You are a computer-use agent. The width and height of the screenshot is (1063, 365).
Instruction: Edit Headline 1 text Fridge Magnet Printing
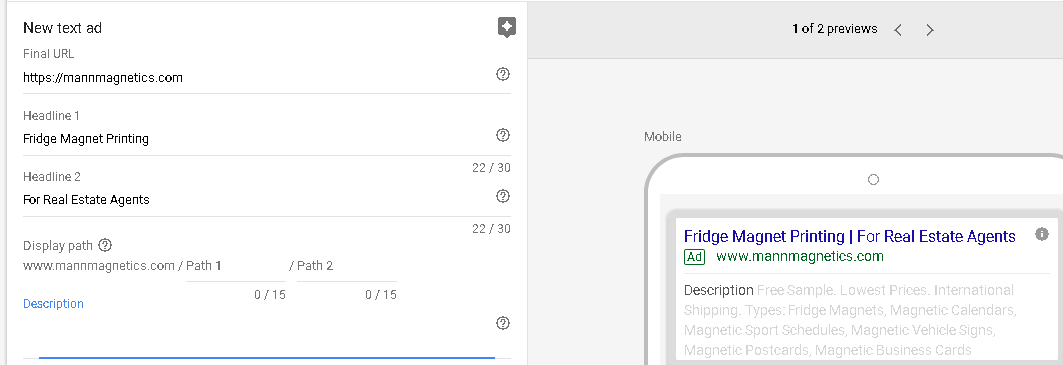pos(258,138)
